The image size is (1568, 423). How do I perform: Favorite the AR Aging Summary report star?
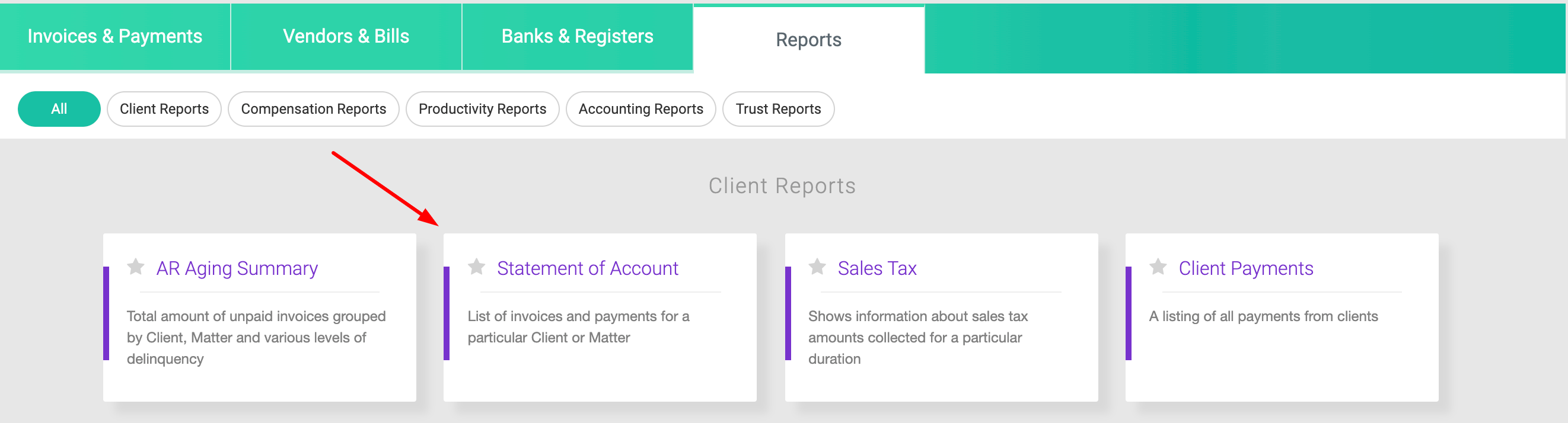(x=136, y=267)
